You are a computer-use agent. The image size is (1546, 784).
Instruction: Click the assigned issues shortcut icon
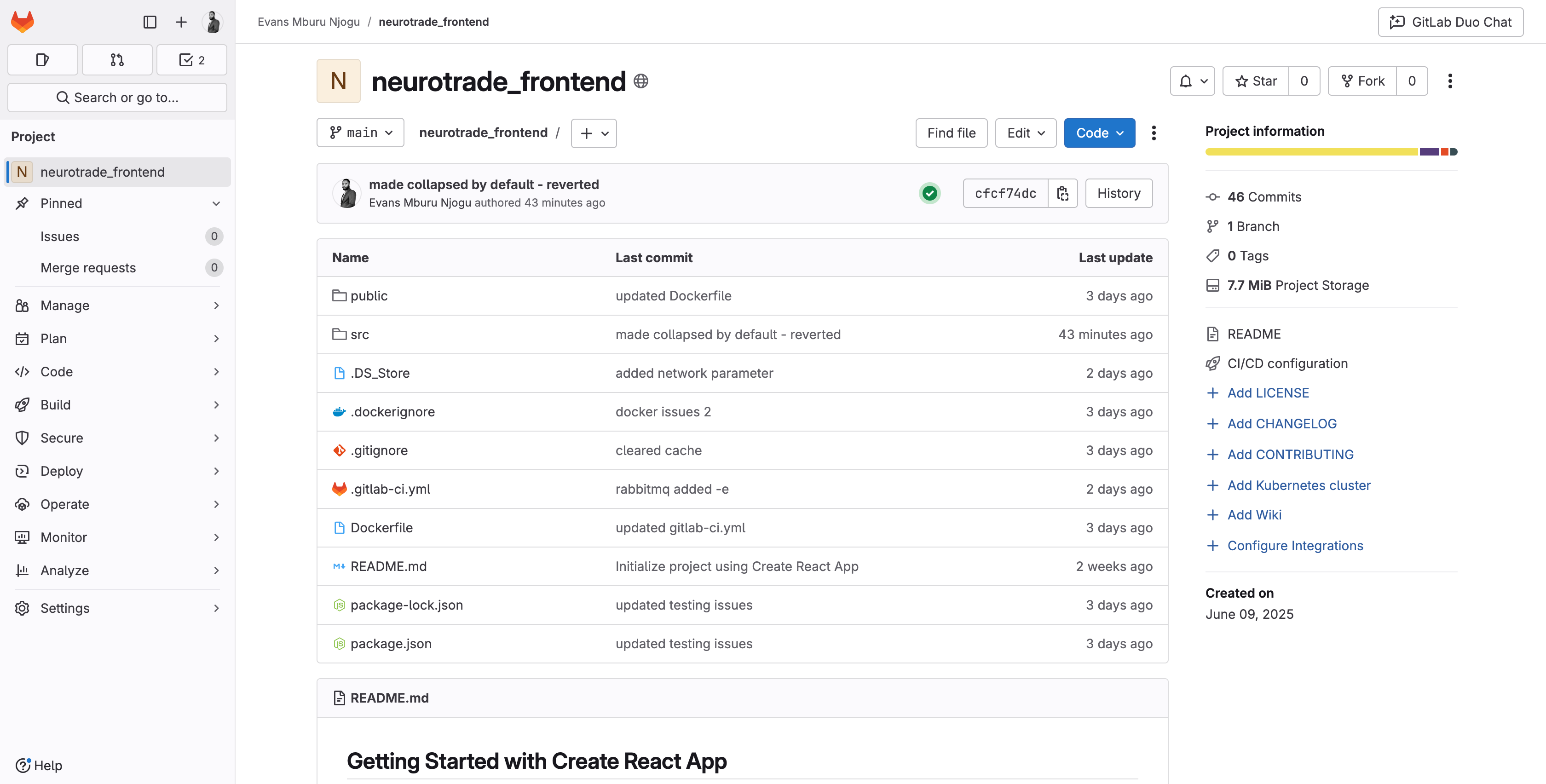43,59
